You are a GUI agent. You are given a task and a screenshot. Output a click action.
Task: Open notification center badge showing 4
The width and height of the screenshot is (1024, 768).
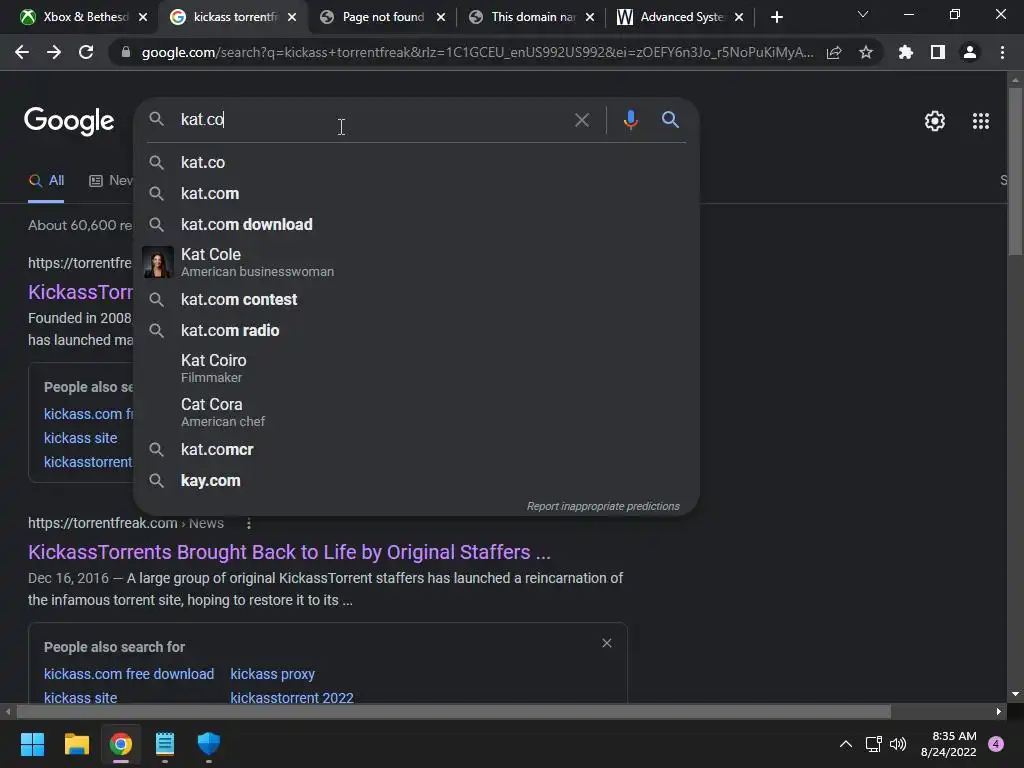pyautogui.click(x=996, y=744)
